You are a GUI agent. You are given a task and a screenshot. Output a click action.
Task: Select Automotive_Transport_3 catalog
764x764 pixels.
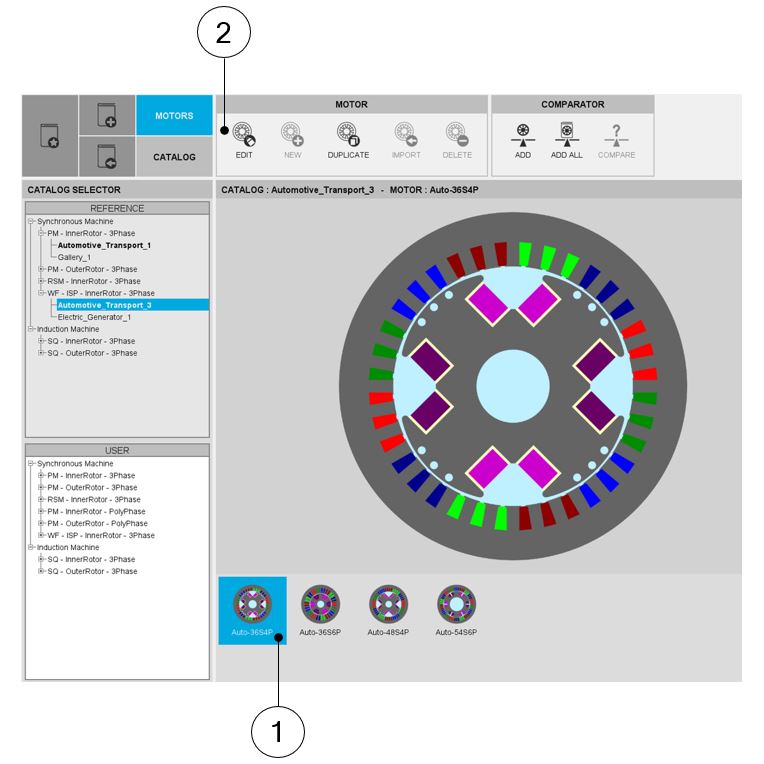(133, 305)
